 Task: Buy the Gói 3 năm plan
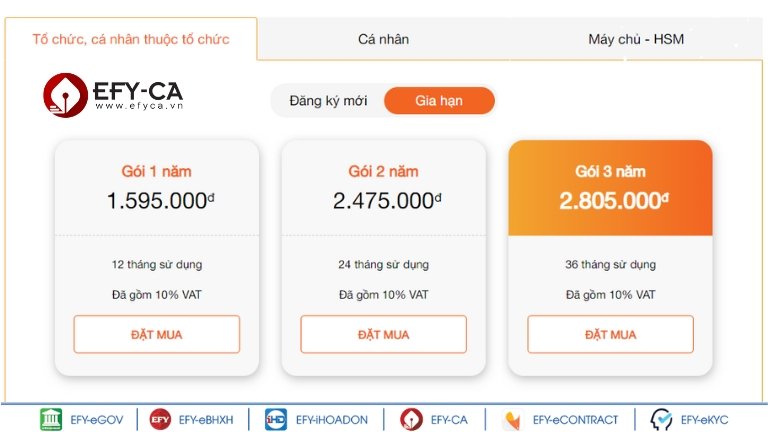[610, 335]
